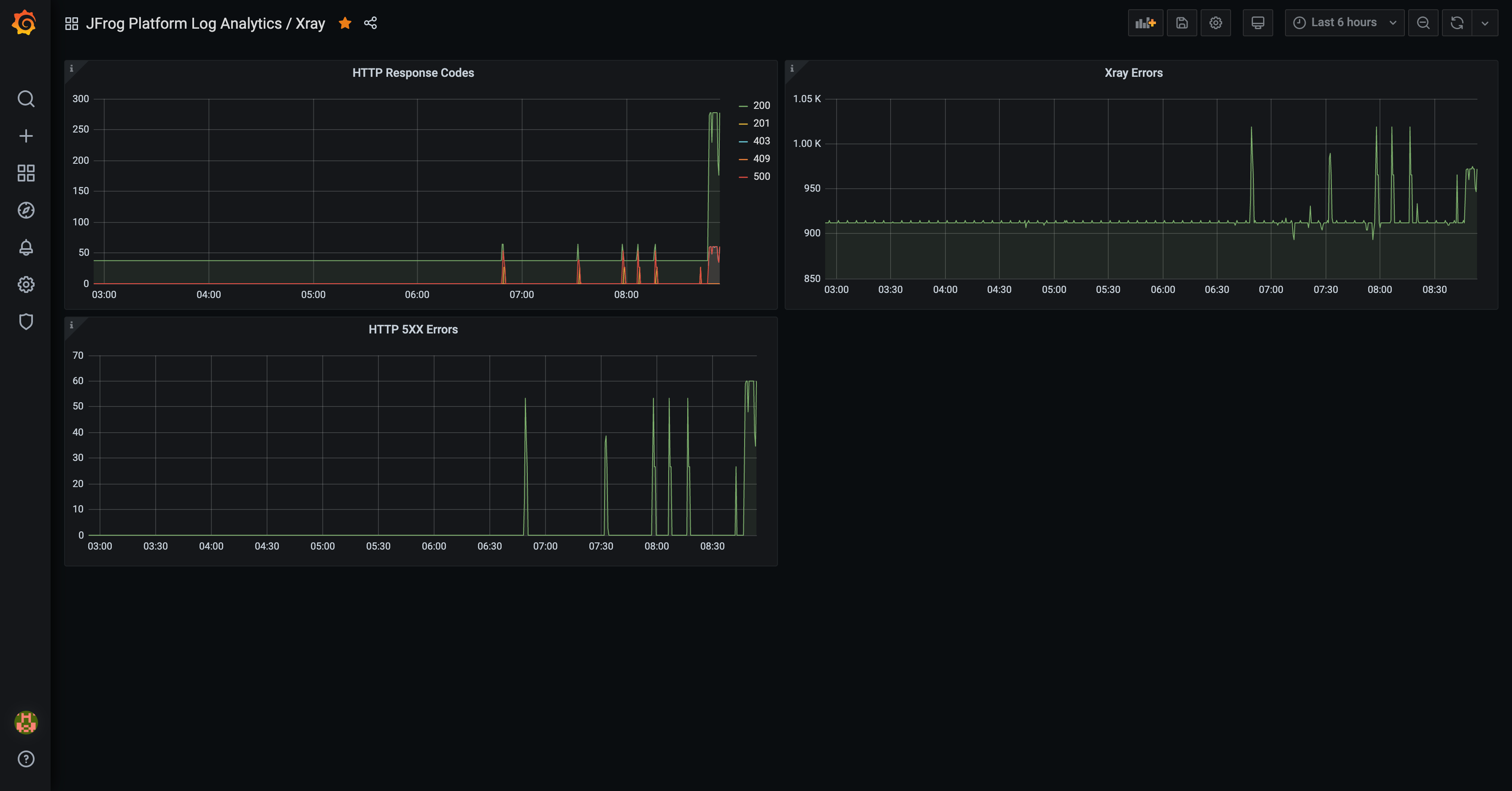Add a new panel with the chart icon

pyautogui.click(x=1145, y=23)
